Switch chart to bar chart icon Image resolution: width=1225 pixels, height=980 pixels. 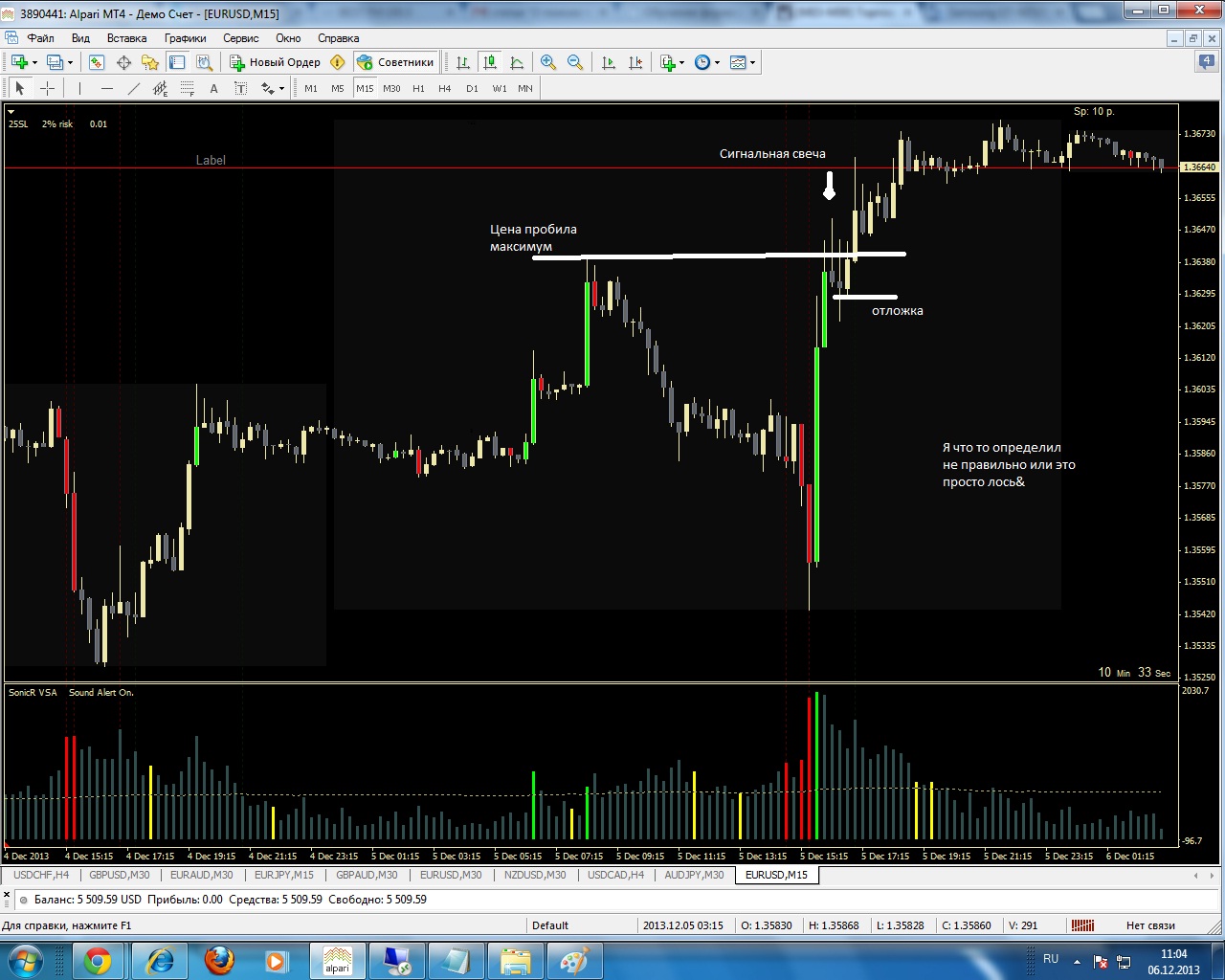463,62
